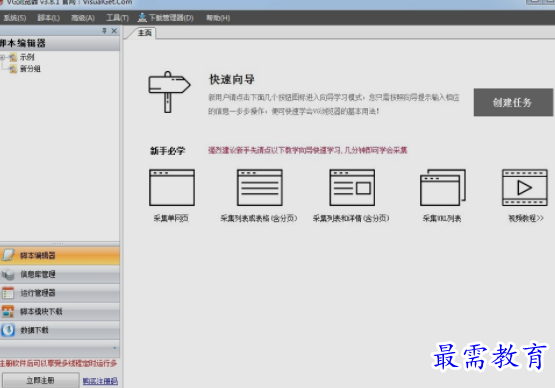This screenshot has height=388, width=555.
Task: Click the 新手必学 label
Action: coord(168,151)
